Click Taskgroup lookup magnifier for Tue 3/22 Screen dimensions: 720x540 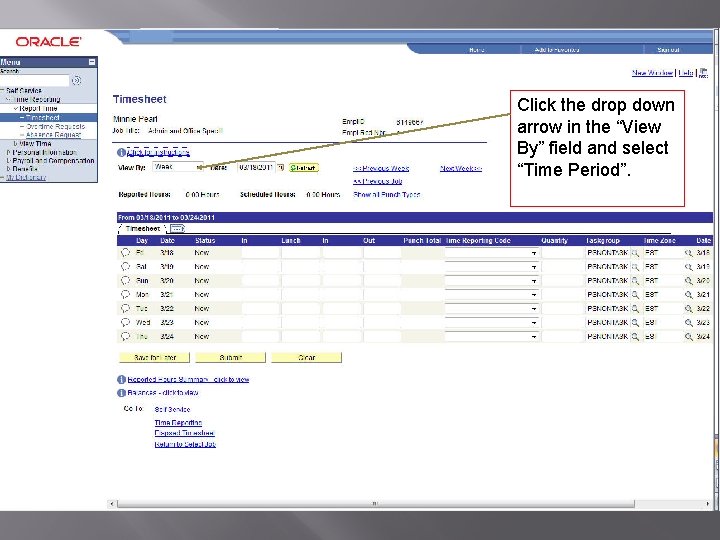click(x=635, y=309)
